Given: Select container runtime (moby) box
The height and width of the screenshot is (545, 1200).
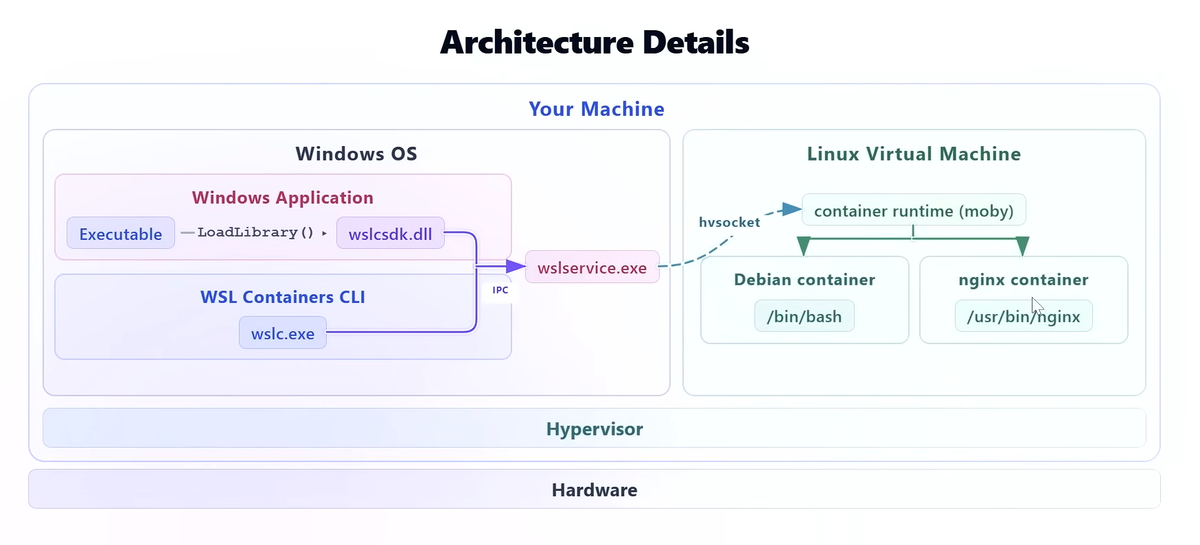Looking at the screenshot, I should tap(914, 210).
